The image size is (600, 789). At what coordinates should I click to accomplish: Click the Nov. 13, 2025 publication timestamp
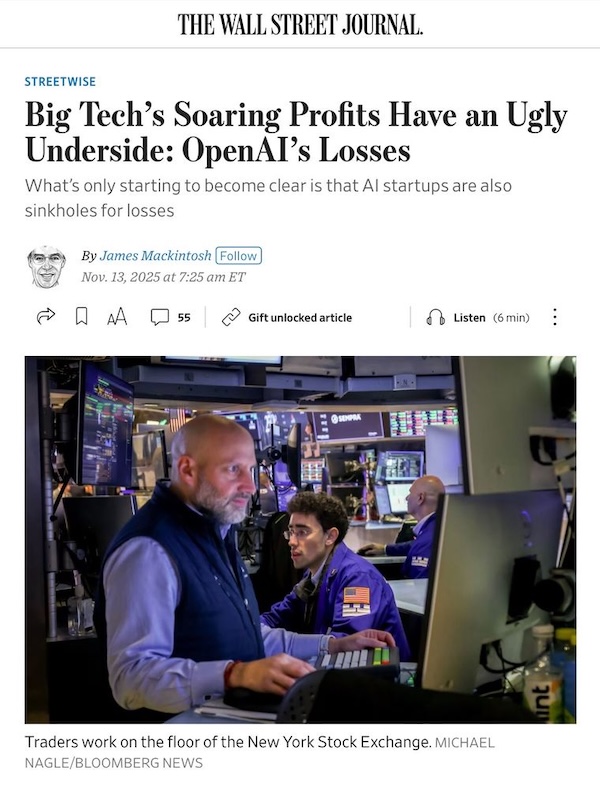coord(164,277)
